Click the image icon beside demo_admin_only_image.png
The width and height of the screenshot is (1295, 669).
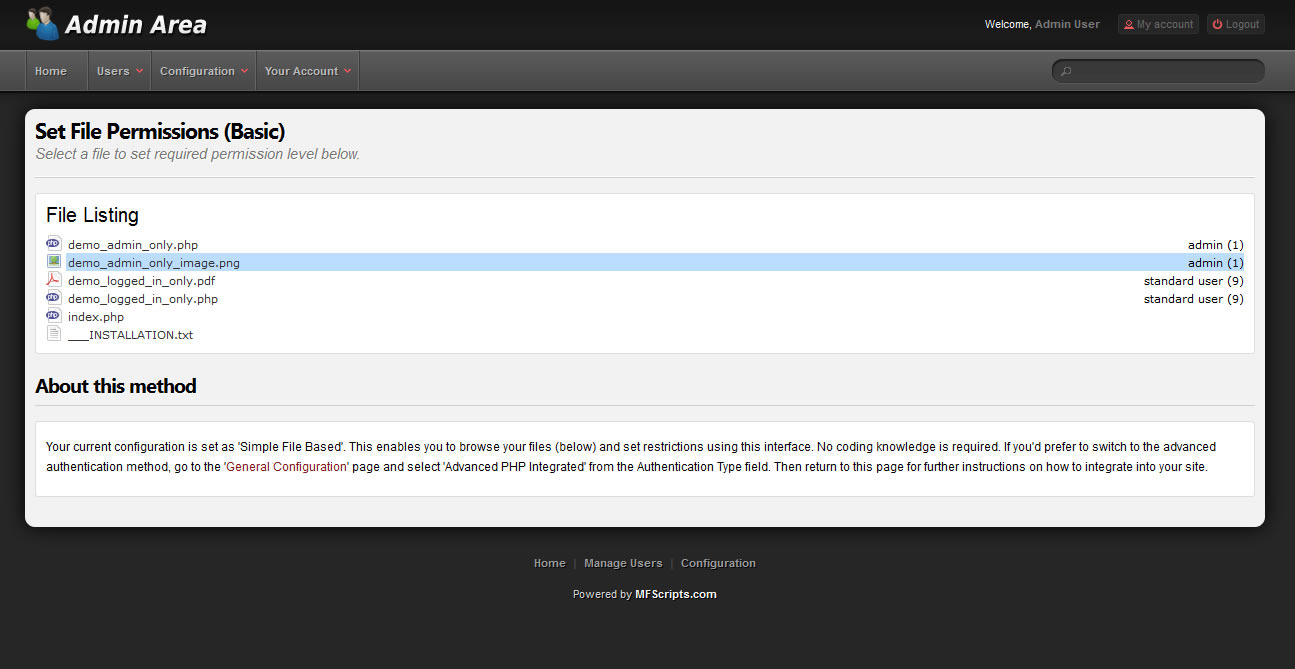pos(54,261)
